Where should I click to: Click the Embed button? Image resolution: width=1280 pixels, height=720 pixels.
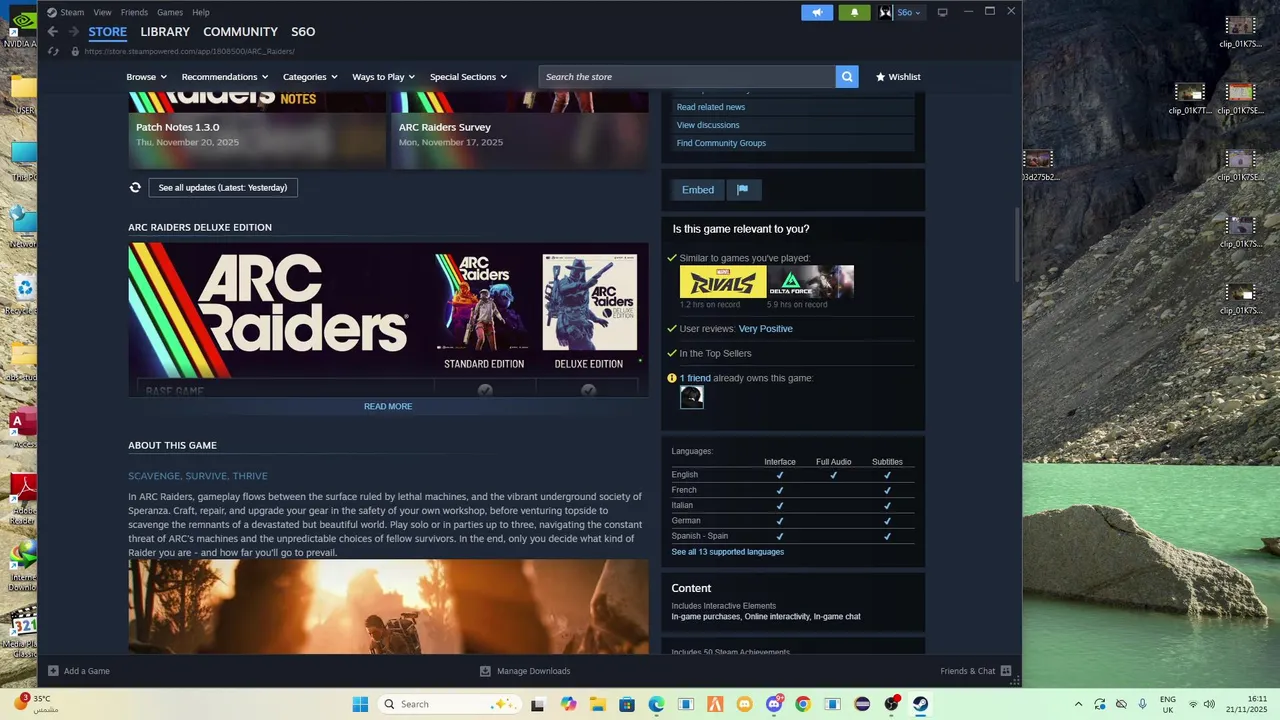click(x=698, y=190)
